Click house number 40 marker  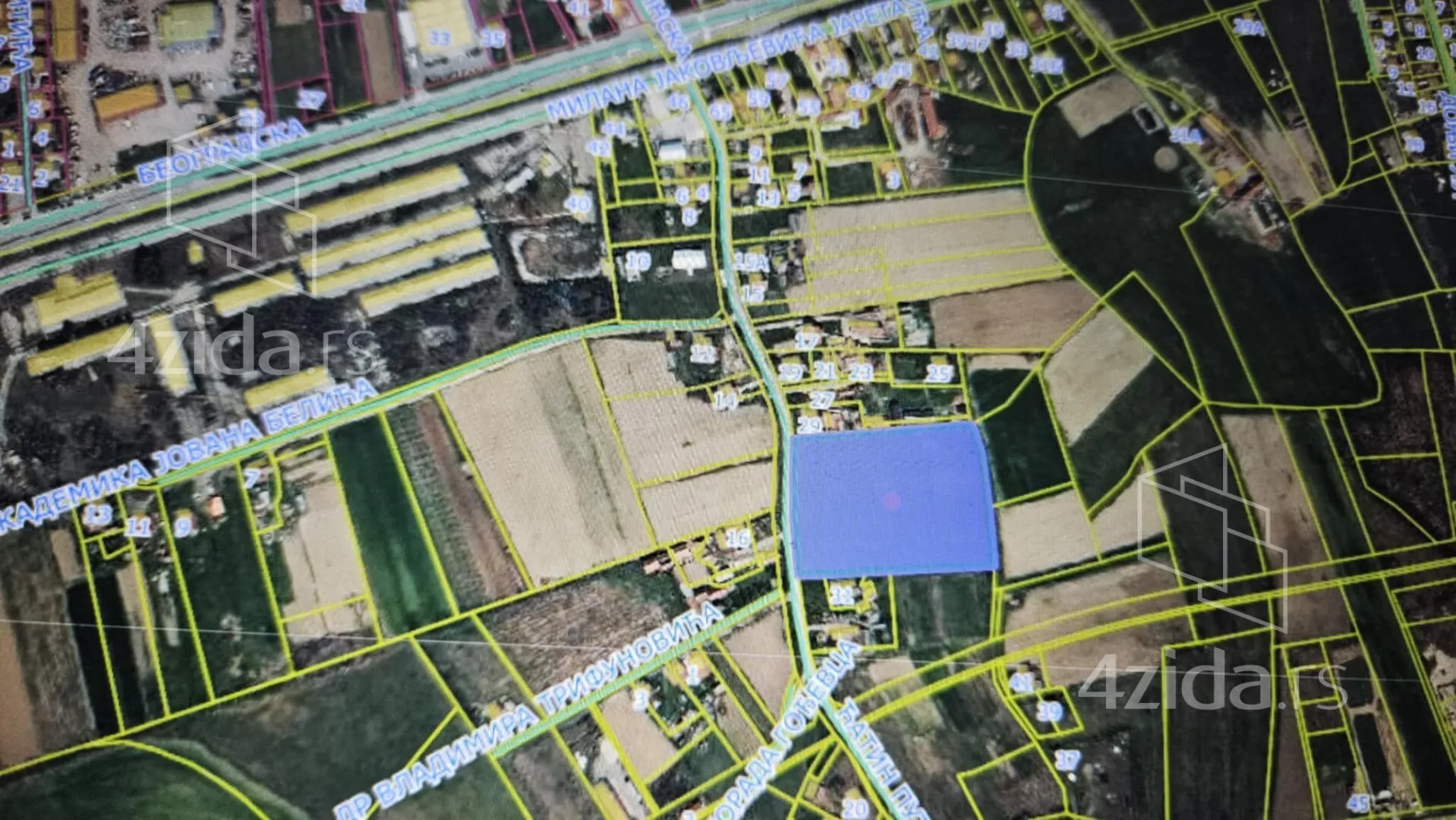[578, 203]
